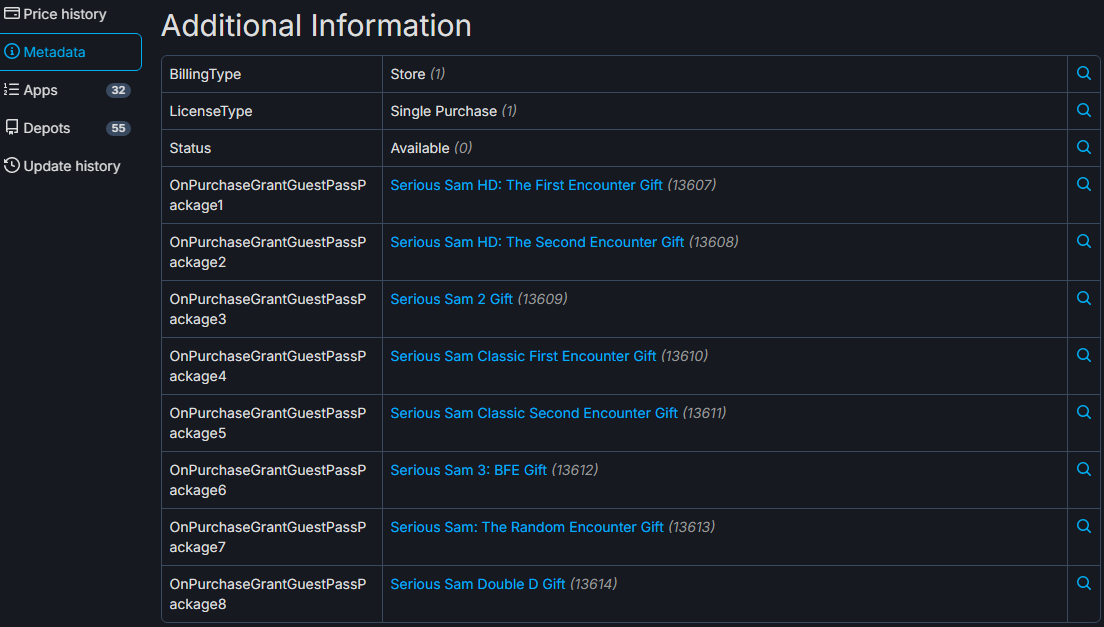The width and height of the screenshot is (1104, 627).
Task: Switch to the Depots tab
Action: [68, 128]
